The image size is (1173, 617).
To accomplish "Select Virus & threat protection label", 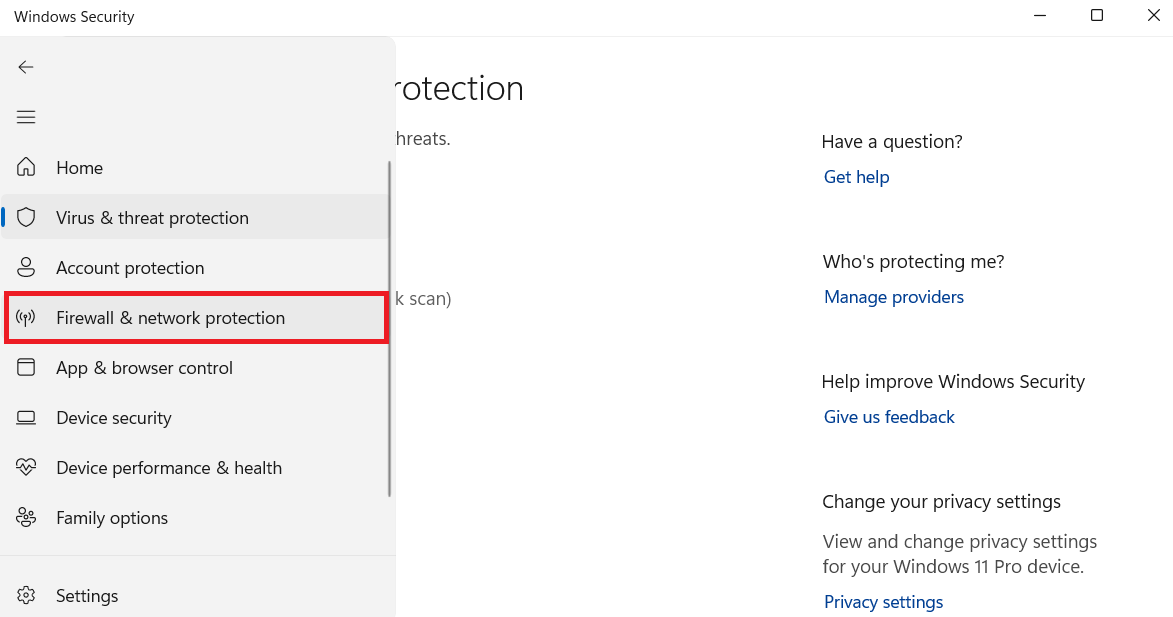I will [x=153, y=218].
